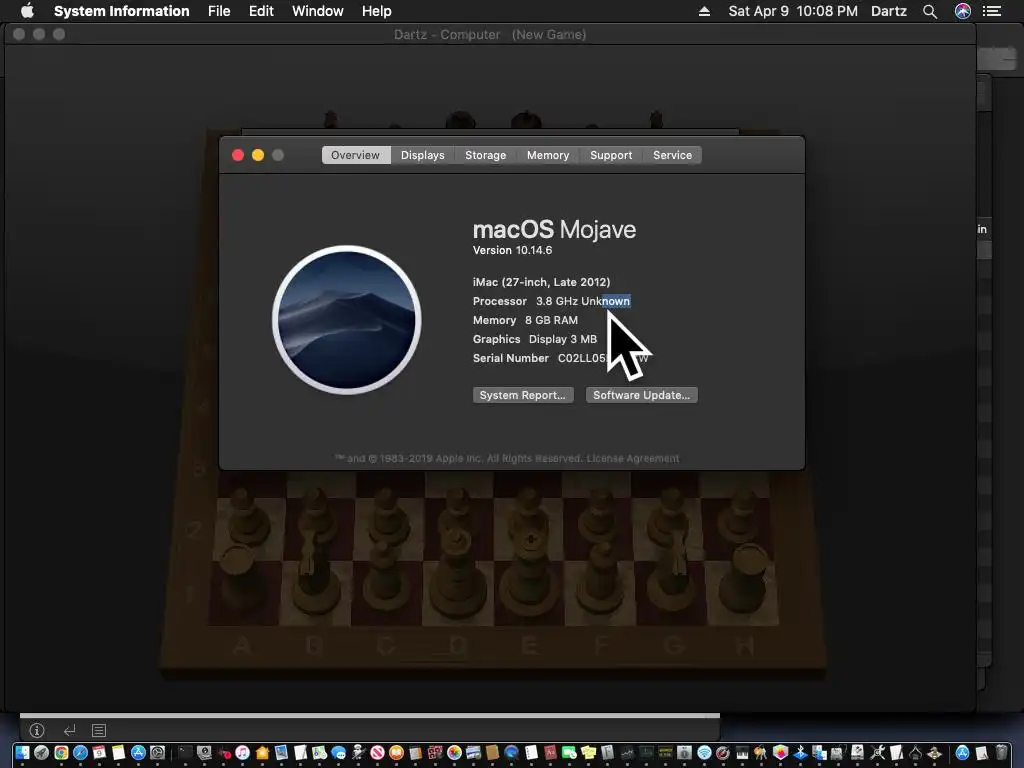This screenshot has height=768, width=1024.
Task: Open Launchpad rocket icon in Dock
Action: (x=41, y=752)
